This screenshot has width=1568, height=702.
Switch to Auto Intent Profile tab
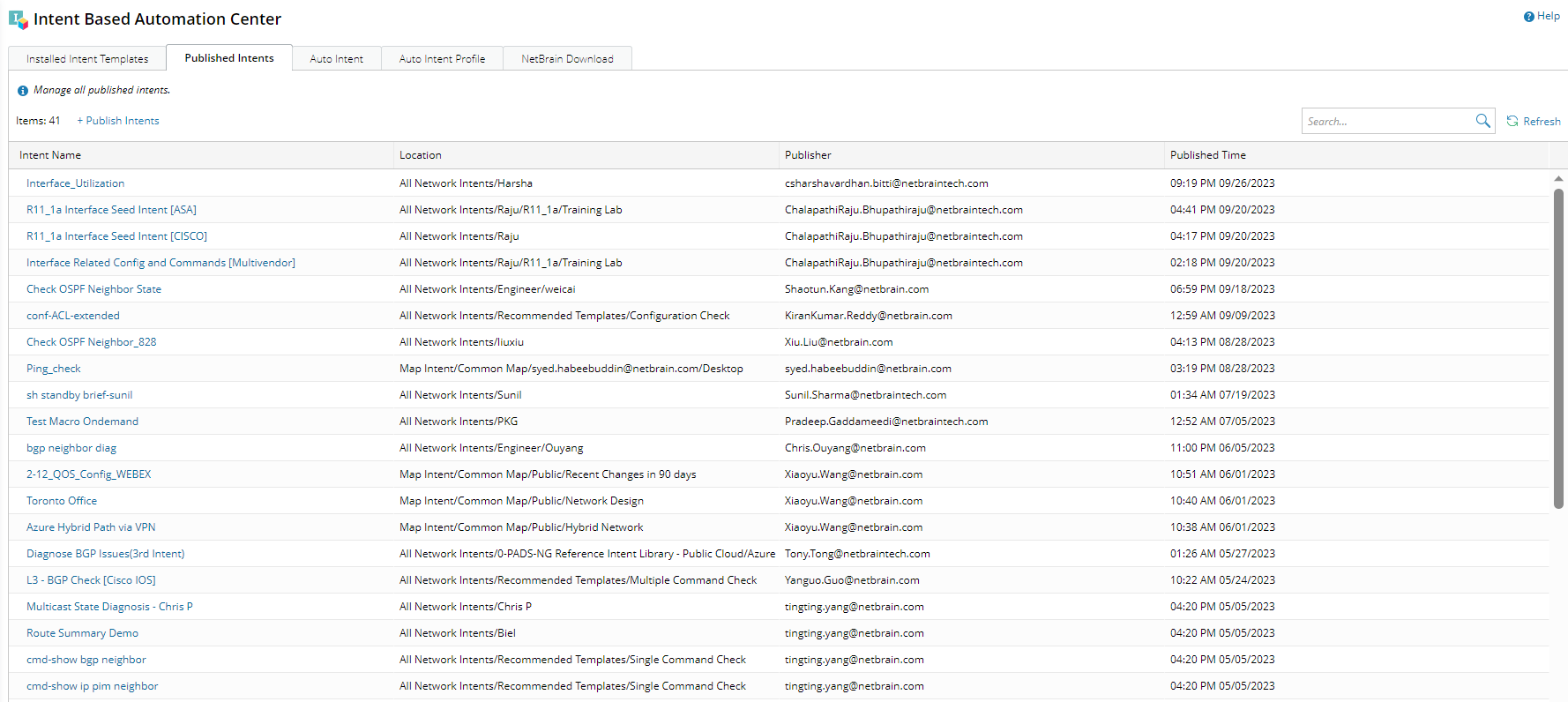442,59
